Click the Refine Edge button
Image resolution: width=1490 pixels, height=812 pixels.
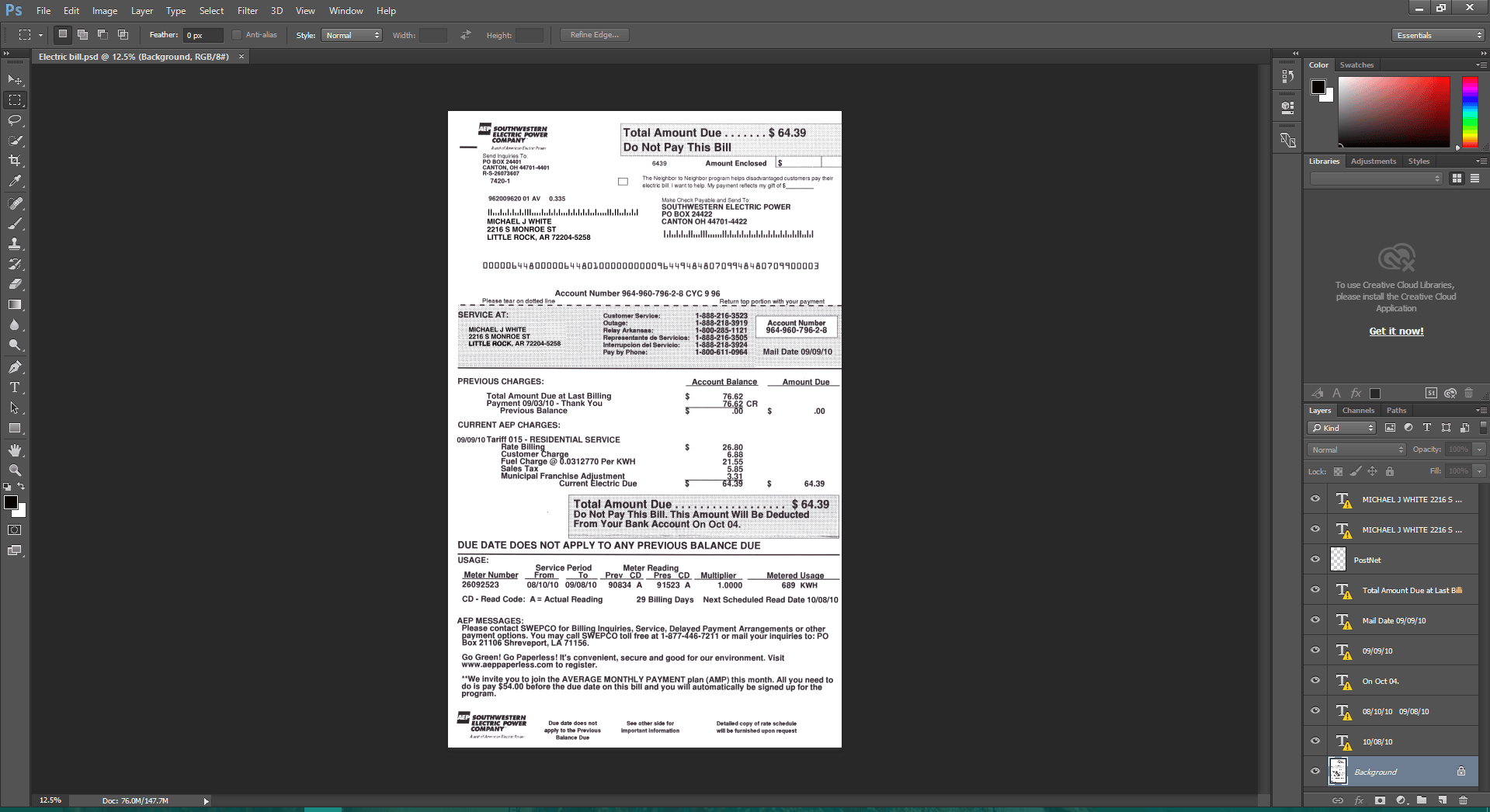pyautogui.click(x=595, y=35)
